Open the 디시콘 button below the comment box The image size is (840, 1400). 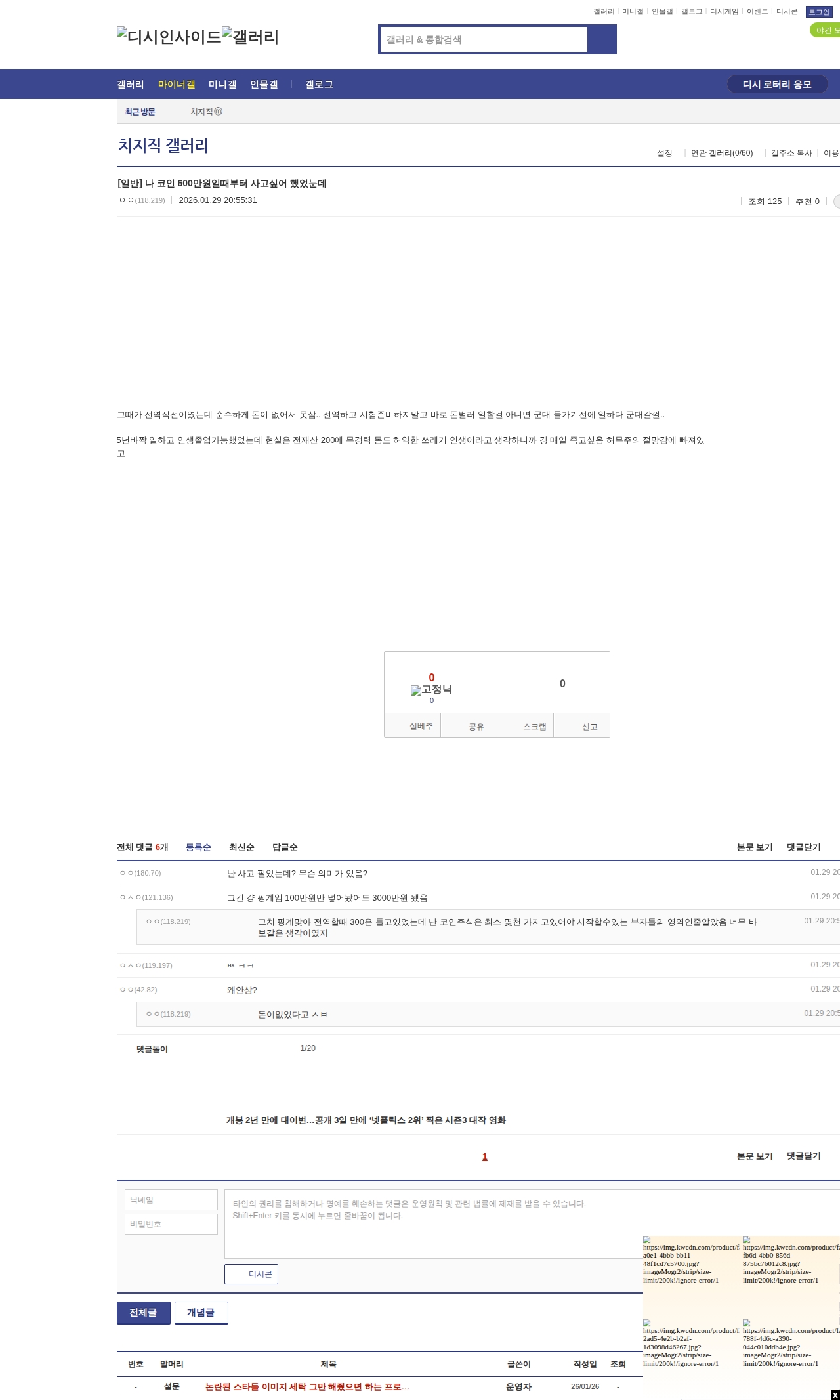(x=251, y=1274)
